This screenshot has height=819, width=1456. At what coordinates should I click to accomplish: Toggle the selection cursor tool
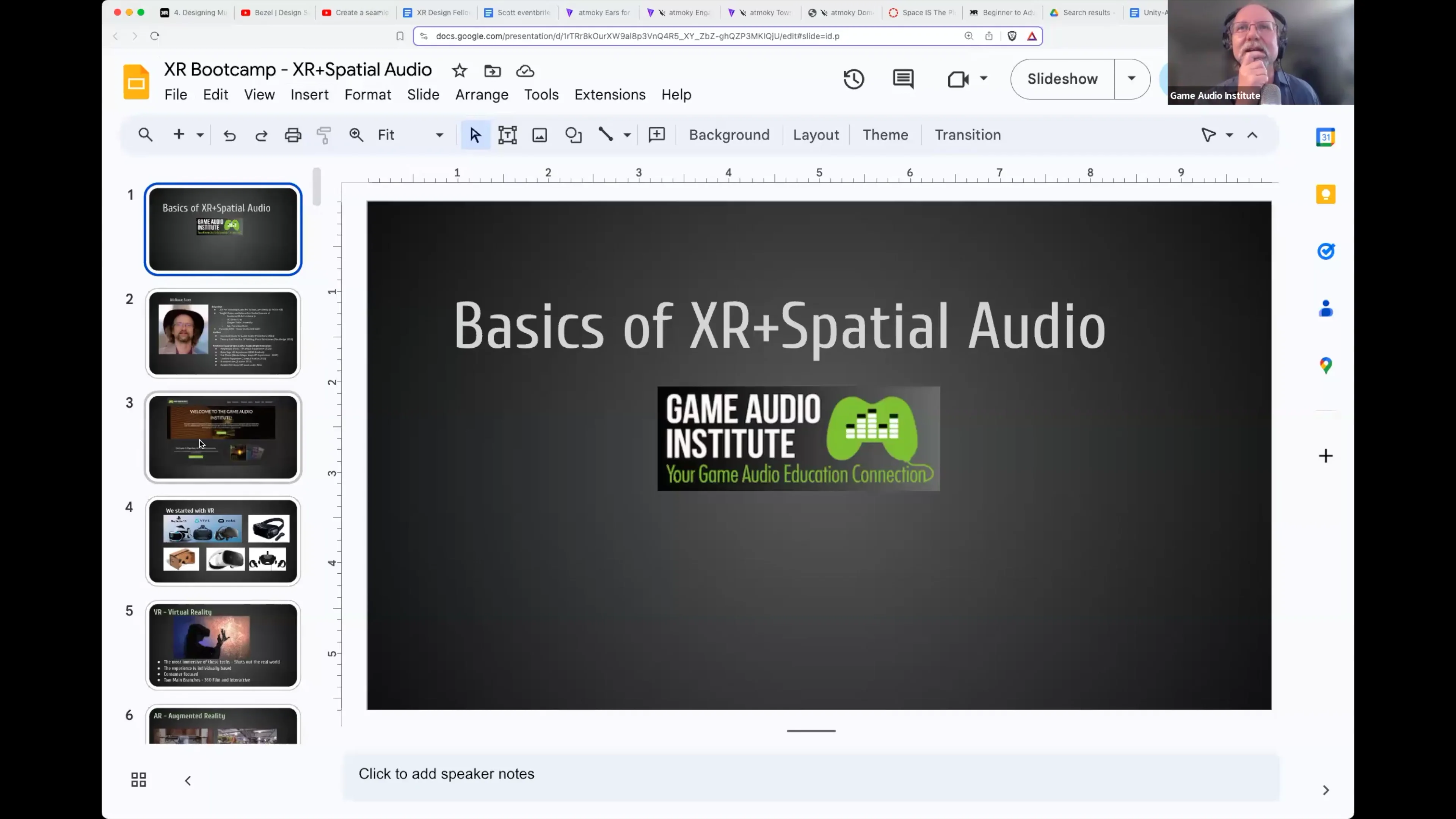[475, 135]
